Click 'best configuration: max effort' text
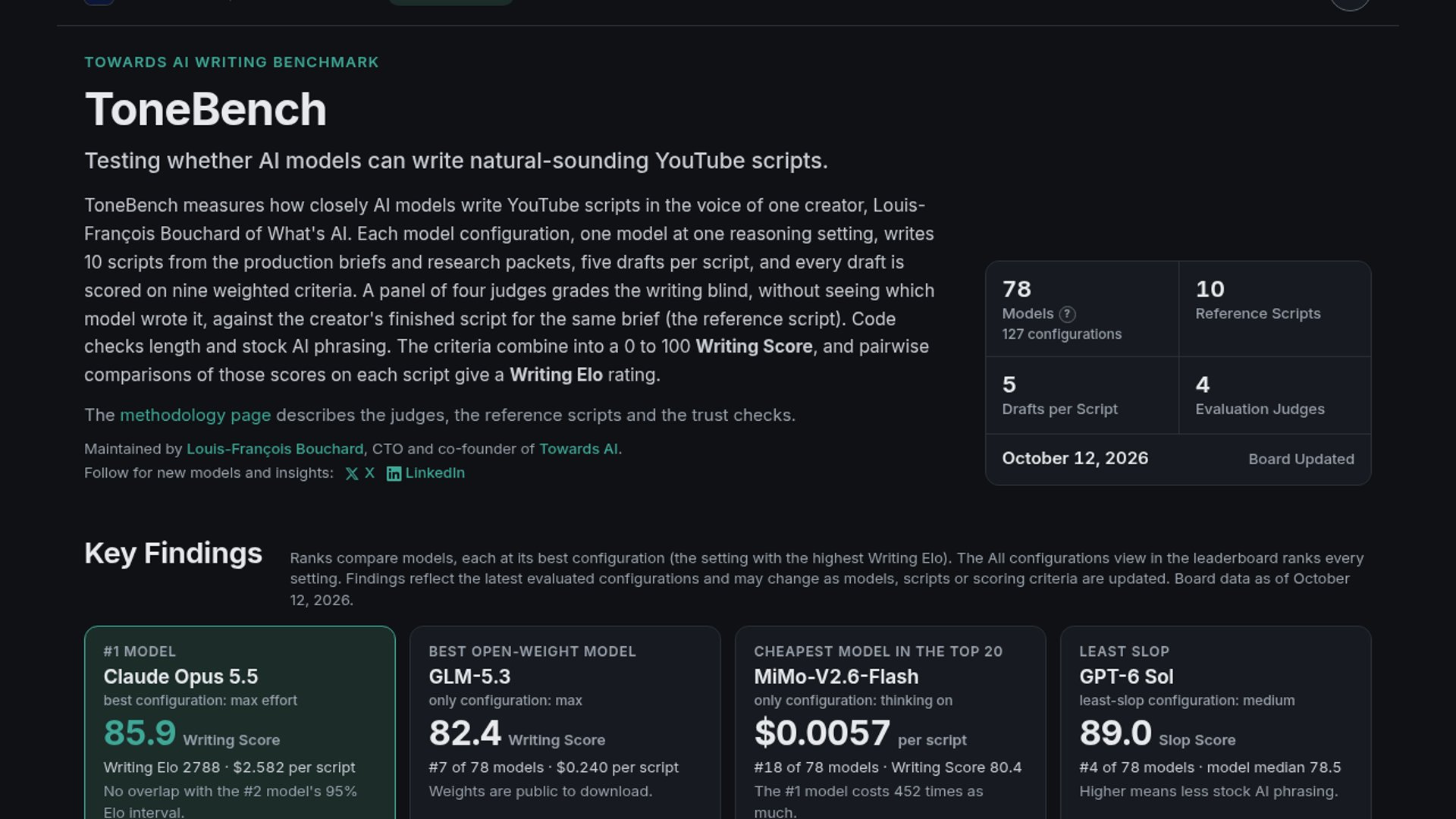Image resolution: width=1456 pixels, height=819 pixels. coord(200,701)
